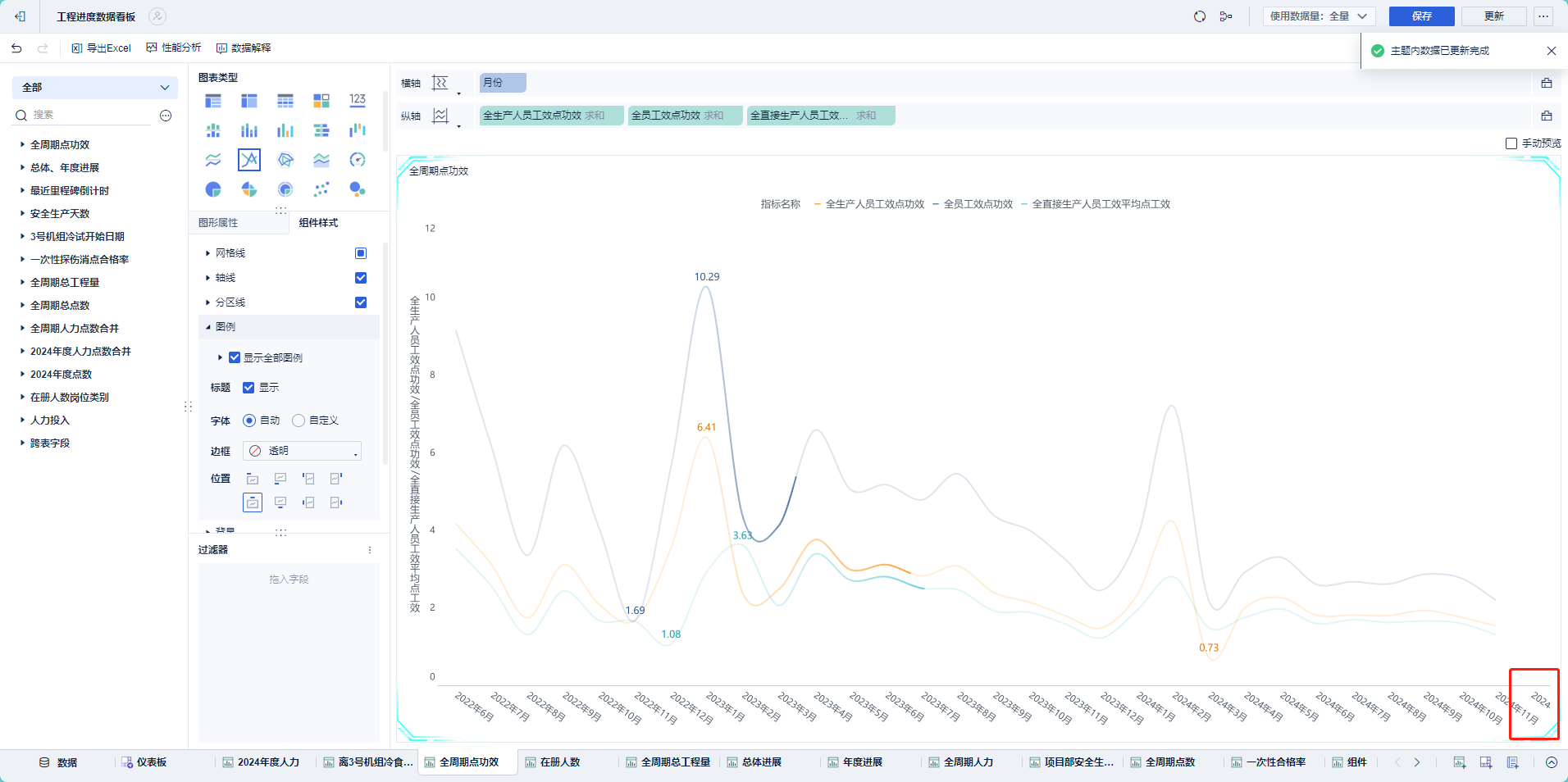
Task: Select the pie chart type
Action: tap(213, 189)
